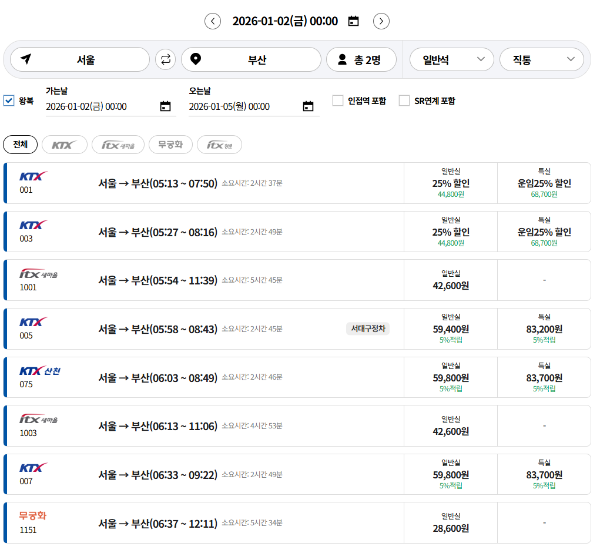Screen dimensions: 600x549
Task: Click KTX-산천 075 train logo
Action: (40, 371)
